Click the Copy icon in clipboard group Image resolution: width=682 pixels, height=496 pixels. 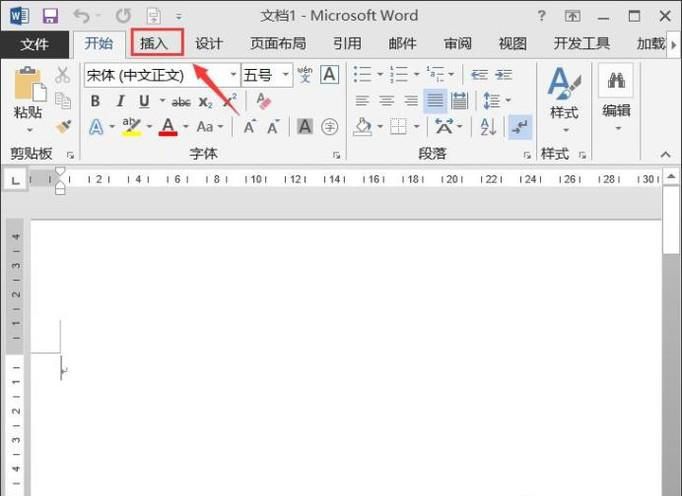pos(63,101)
